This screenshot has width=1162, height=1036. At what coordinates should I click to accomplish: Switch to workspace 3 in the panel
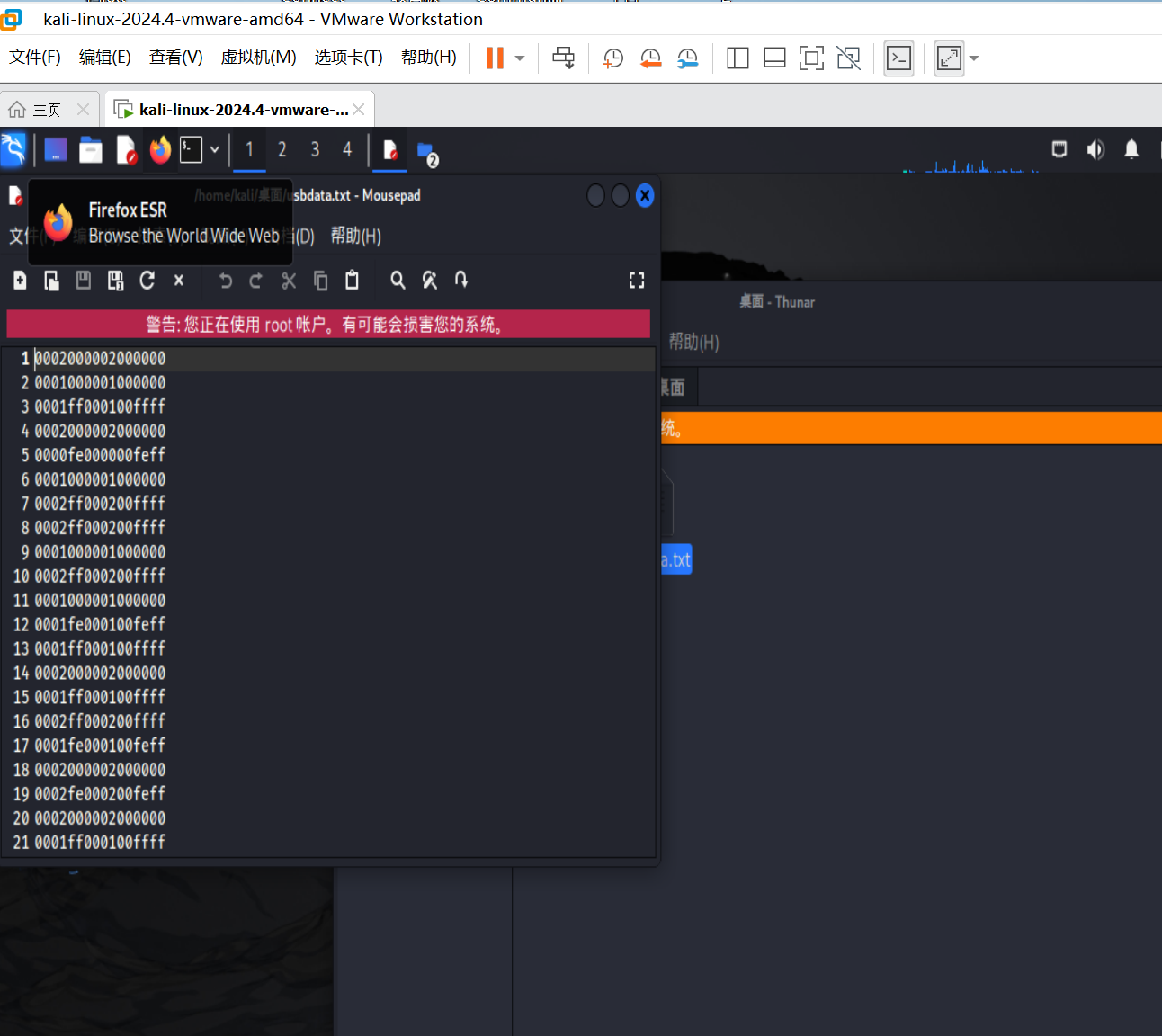[x=315, y=150]
